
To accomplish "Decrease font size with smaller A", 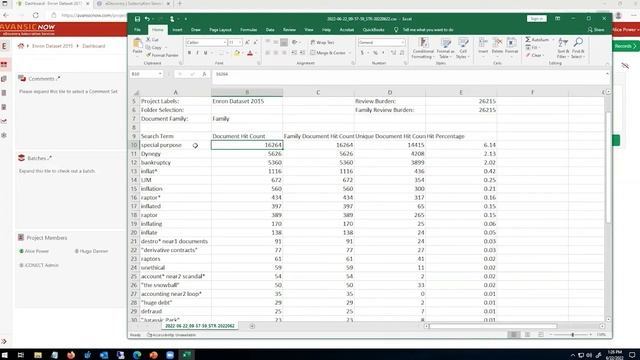I will (x=255, y=42).
